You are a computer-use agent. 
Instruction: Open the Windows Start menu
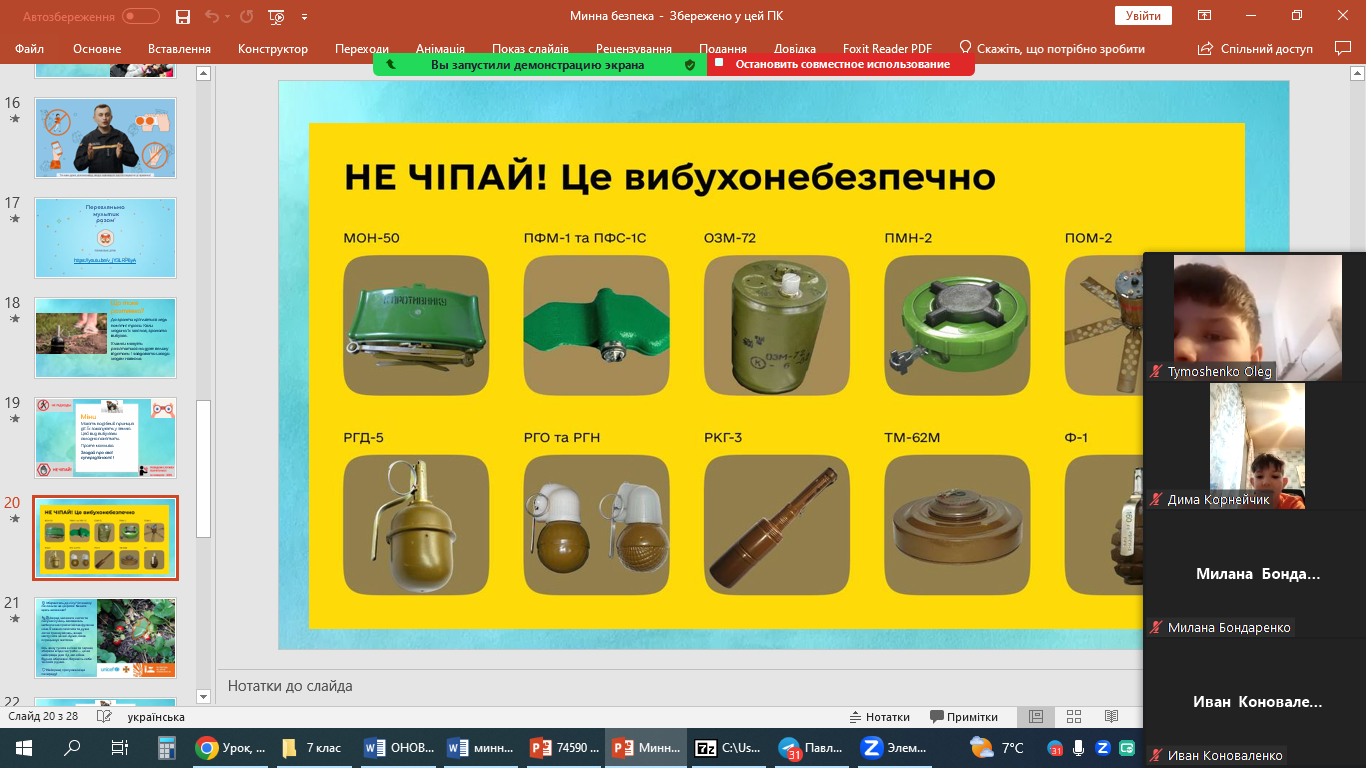pyautogui.click(x=24, y=747)
